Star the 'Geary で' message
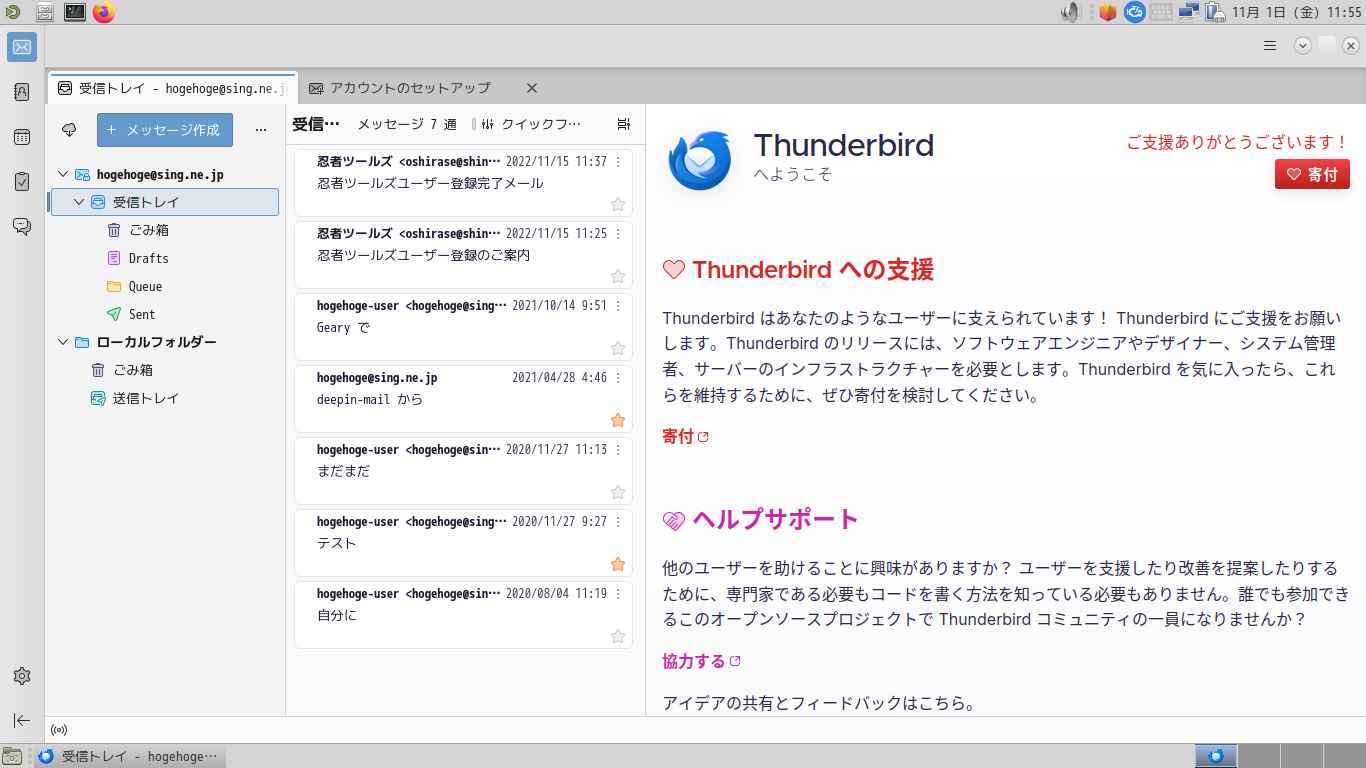Screen dimensions: 1366x768 coord(618,348)
